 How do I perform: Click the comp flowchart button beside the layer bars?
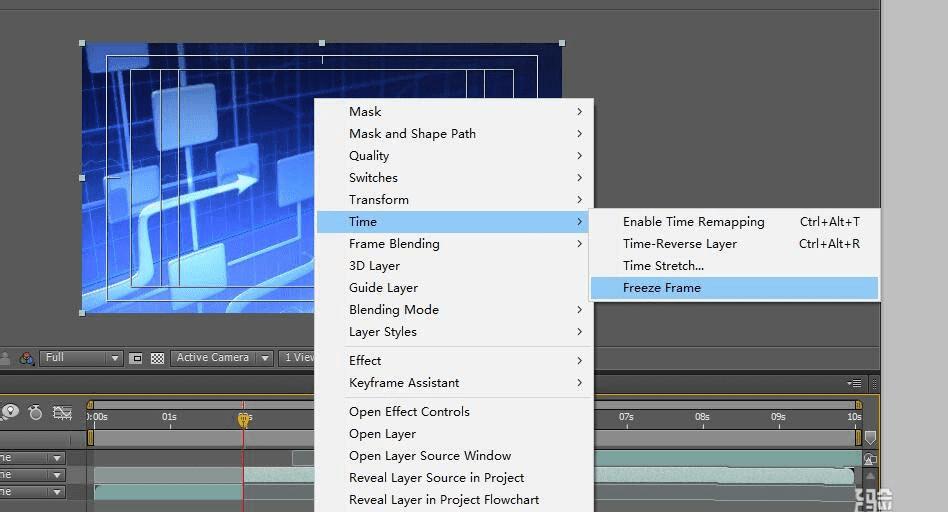click(871, 460)
